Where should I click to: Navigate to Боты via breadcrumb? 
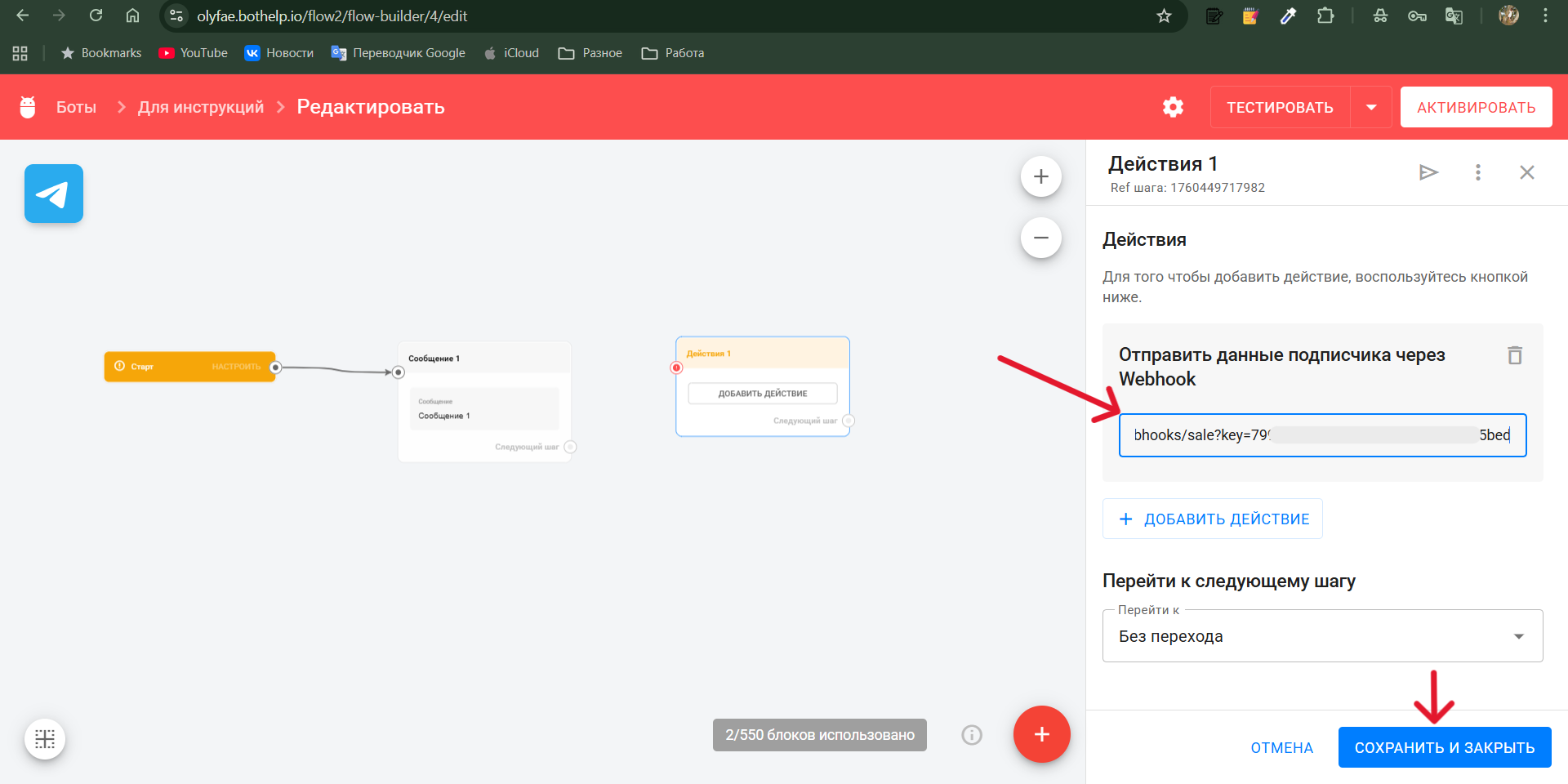(x=76, y=107)
